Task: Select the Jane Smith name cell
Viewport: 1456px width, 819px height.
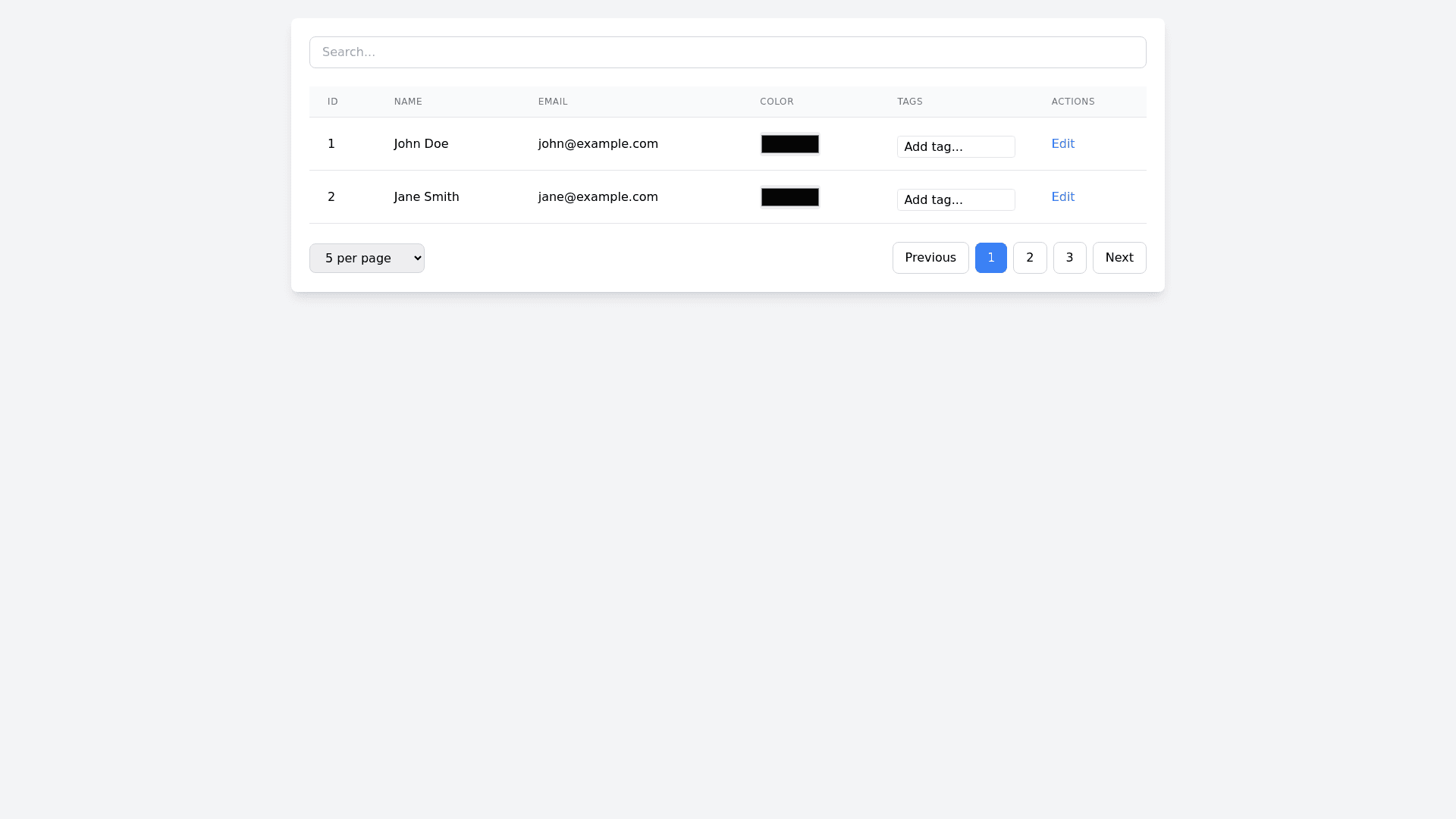Action: tap(426, 197)
